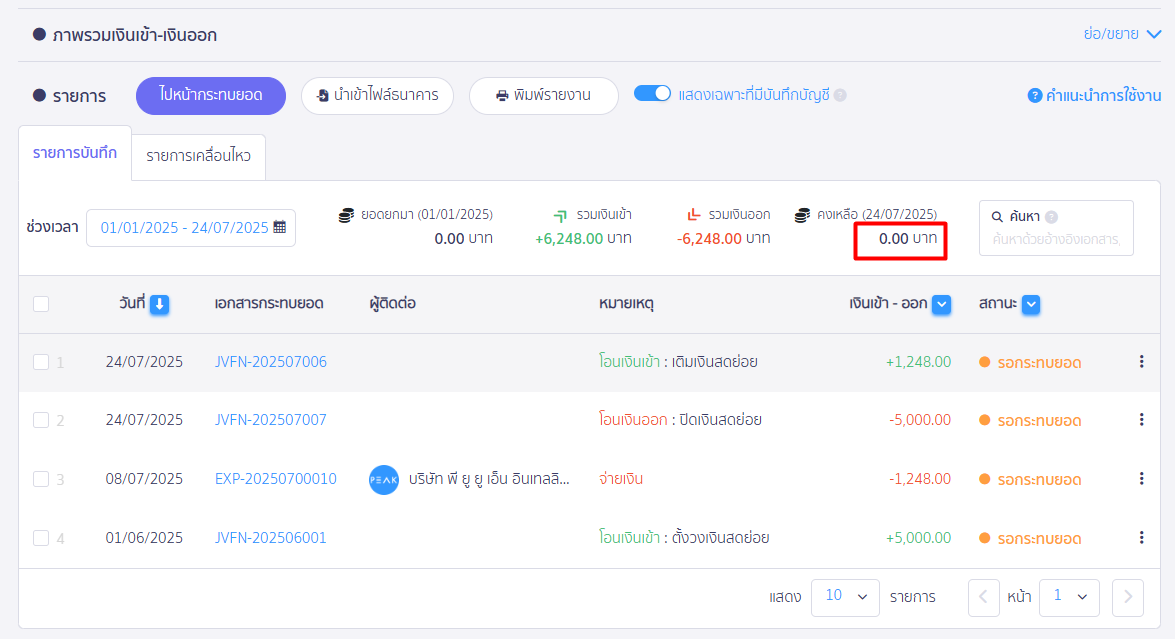Open document link JVFN-202506001
Viewport: 1175px width, 639px height.
(x=271, y=538)
